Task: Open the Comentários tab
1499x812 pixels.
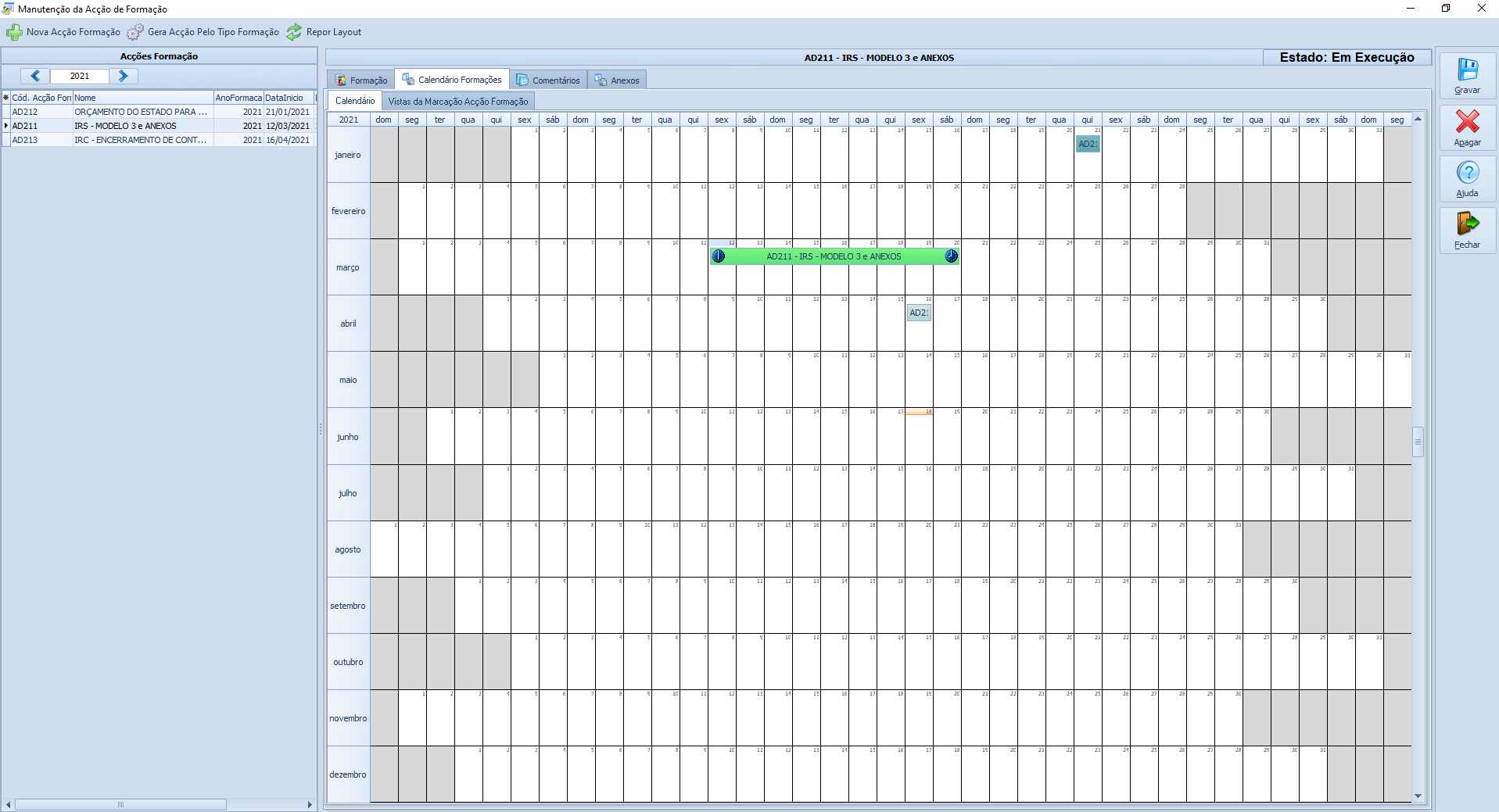Action: coord(548,80)
